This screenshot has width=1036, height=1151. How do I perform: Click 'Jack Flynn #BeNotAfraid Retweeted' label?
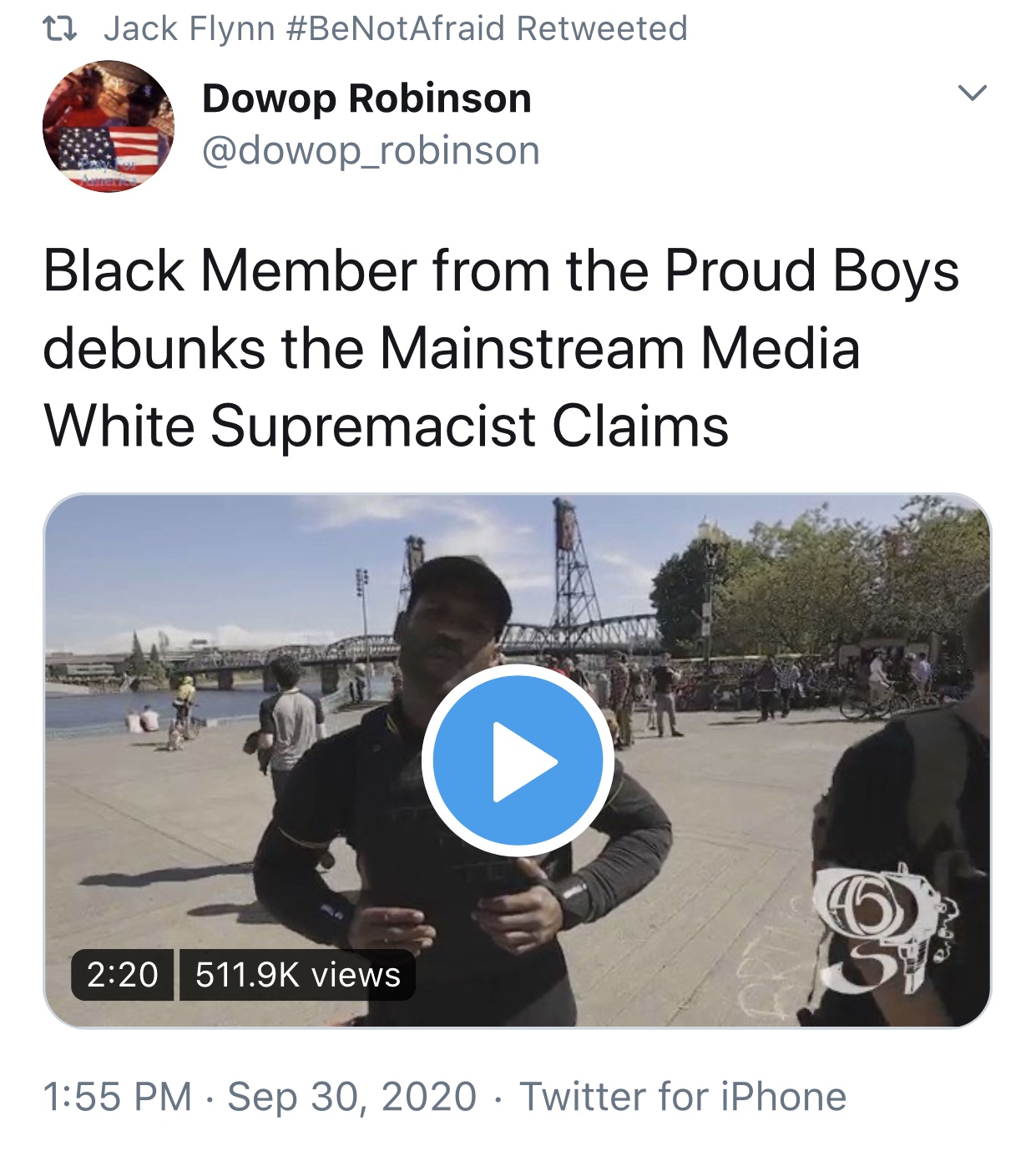pos(396,28)
